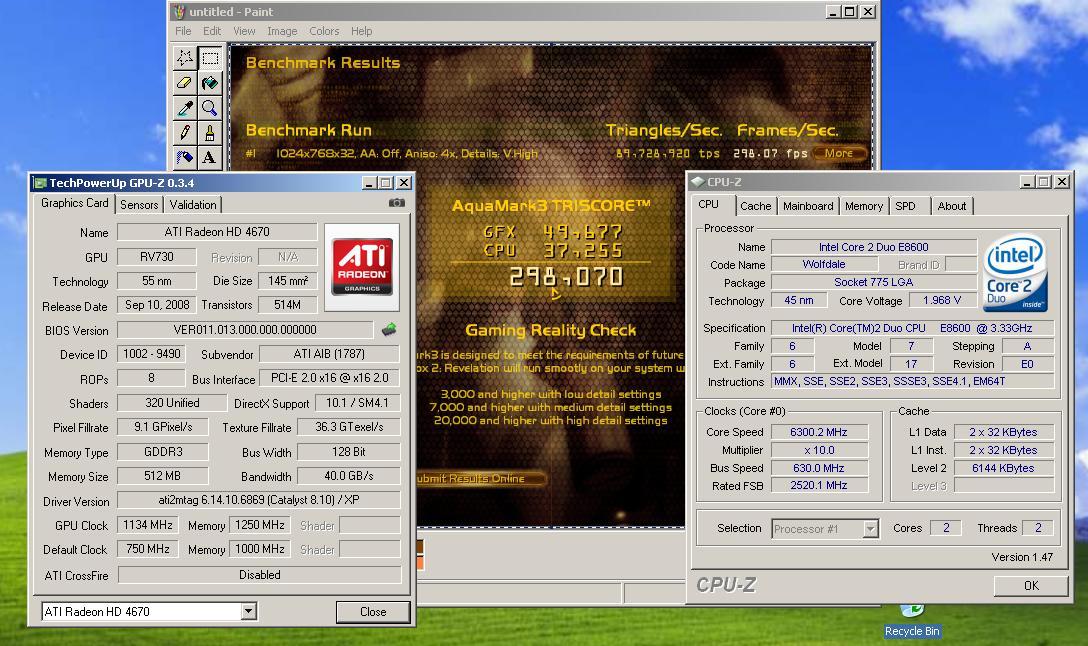Select the Pick Color eyedropper tool
Image resolution: width=1088 pixels, height=646 pixels.
click(185, 108)
